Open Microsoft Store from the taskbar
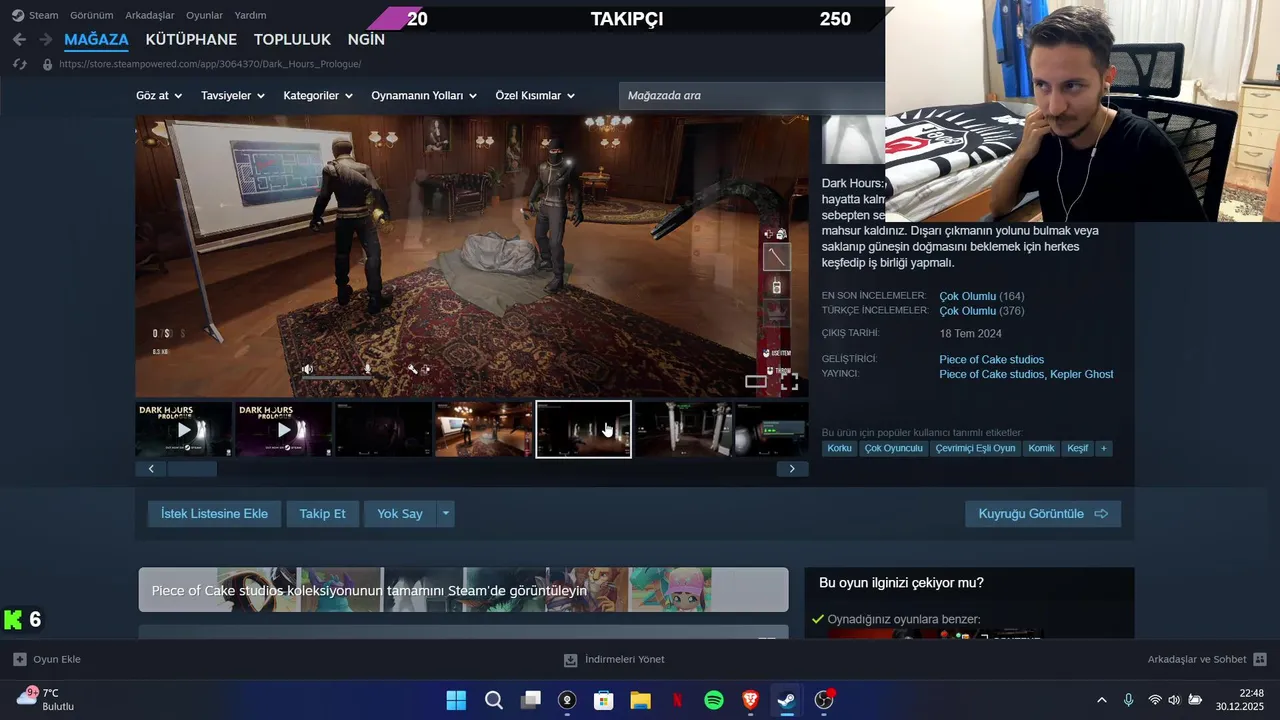The width and height of the screenshot is (1280, 720). point(603,700)
